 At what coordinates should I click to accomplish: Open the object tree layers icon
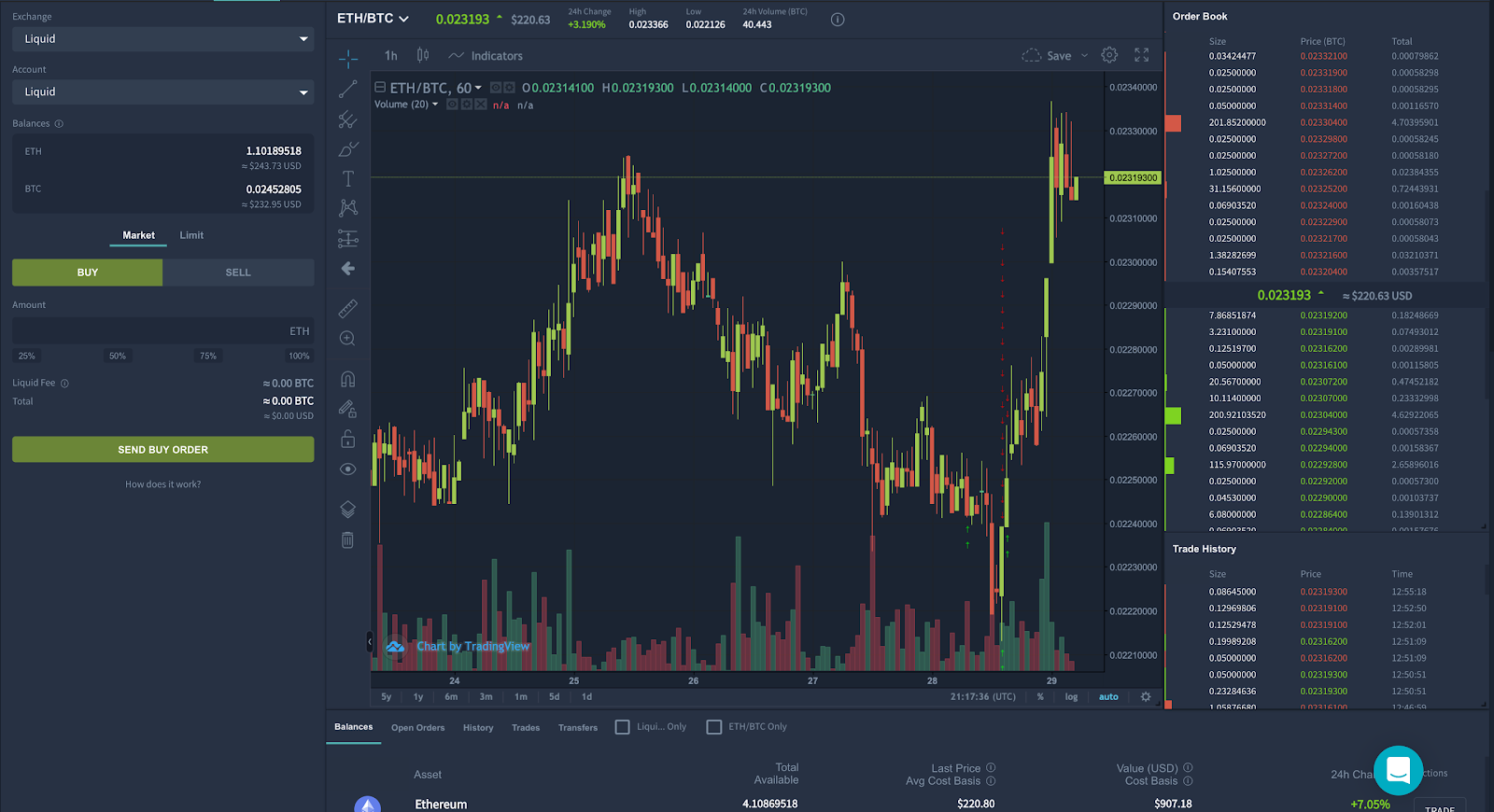click(347, 509)
